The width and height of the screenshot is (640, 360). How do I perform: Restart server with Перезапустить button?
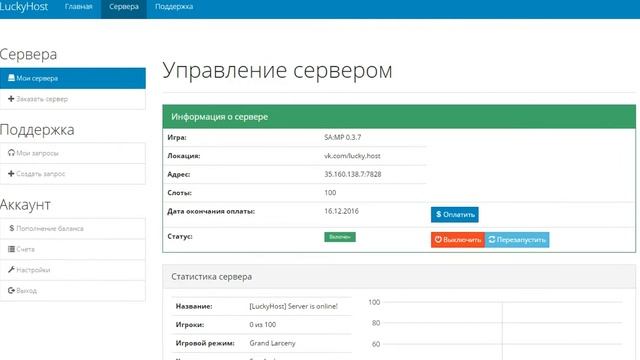(x=517, y=240)
